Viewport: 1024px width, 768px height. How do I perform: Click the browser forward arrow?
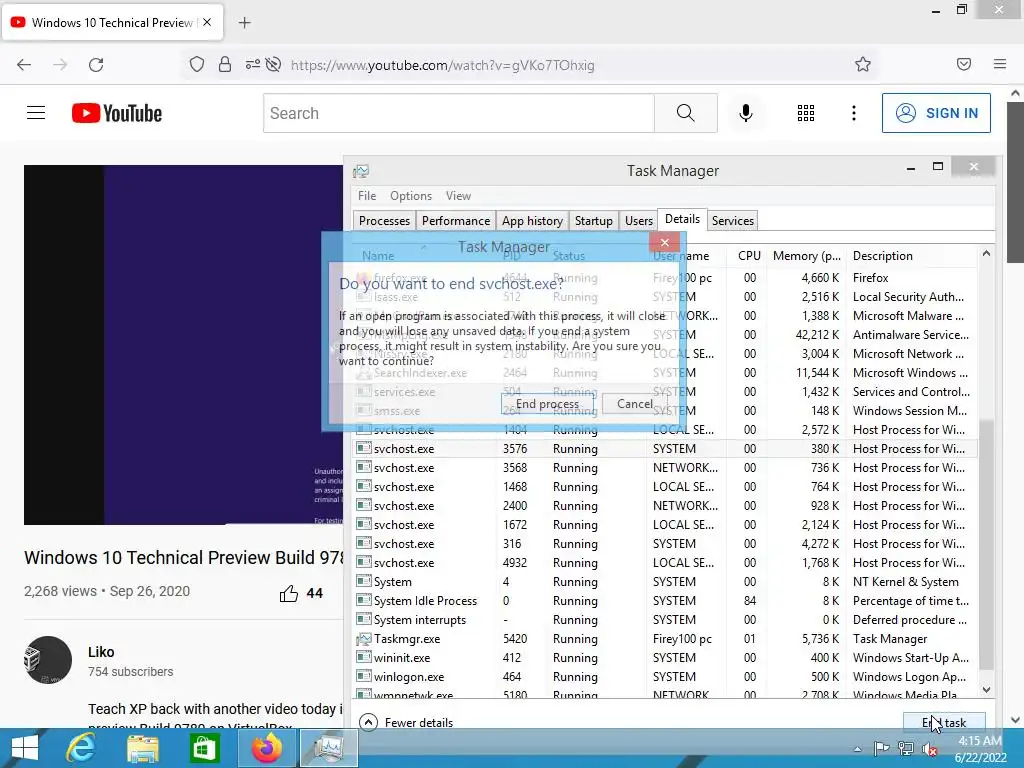click(x=60, y=65)
